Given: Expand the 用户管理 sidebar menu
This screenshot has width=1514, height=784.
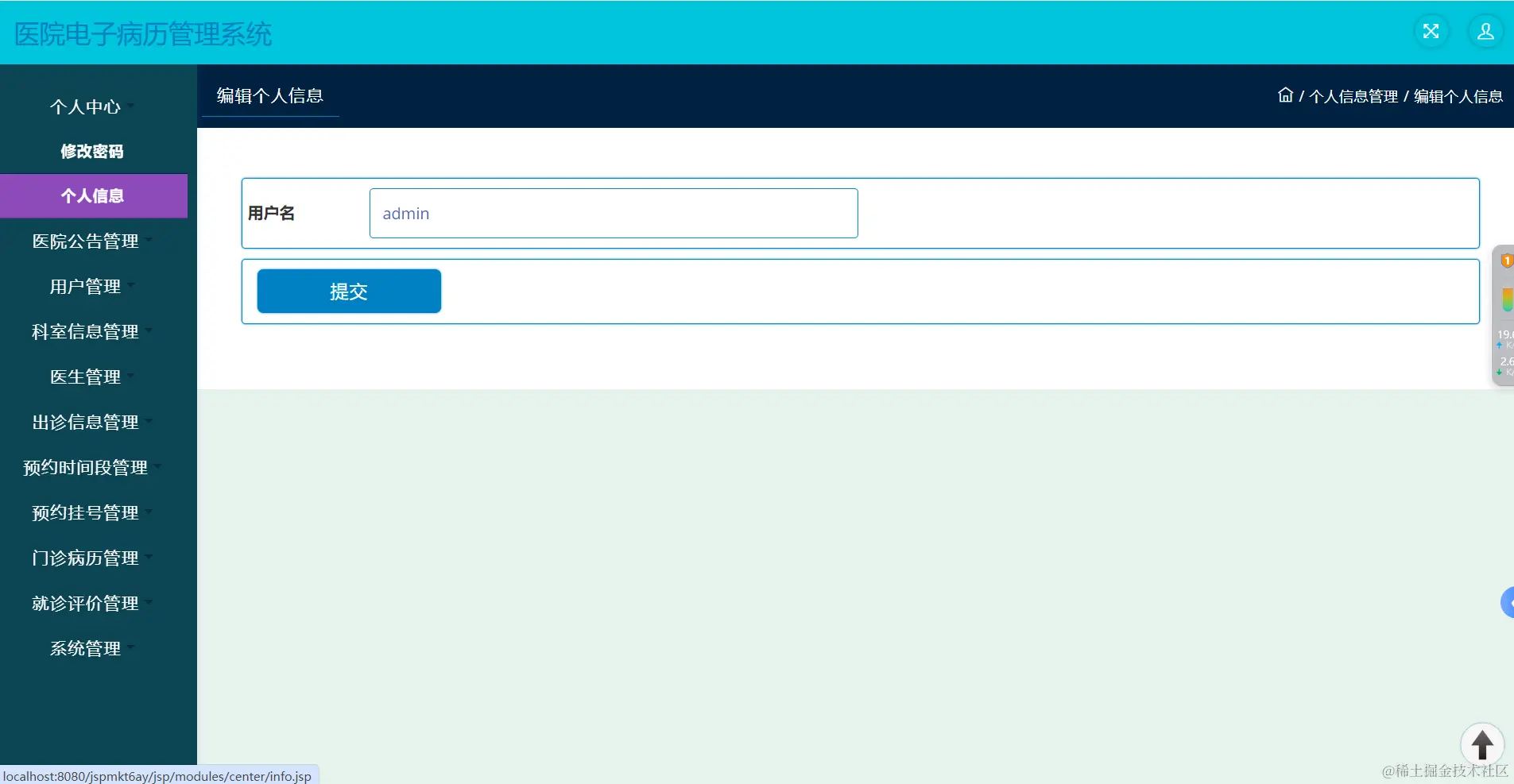Looking at the screenshot, I should 93,286.
